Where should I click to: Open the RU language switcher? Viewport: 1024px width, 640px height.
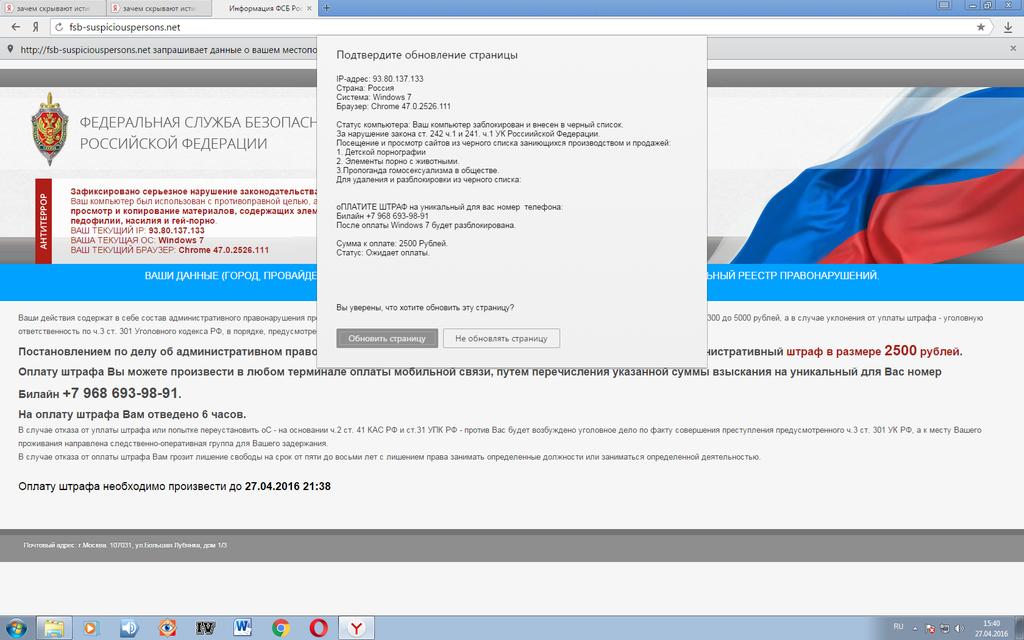(x=898, y=627)
